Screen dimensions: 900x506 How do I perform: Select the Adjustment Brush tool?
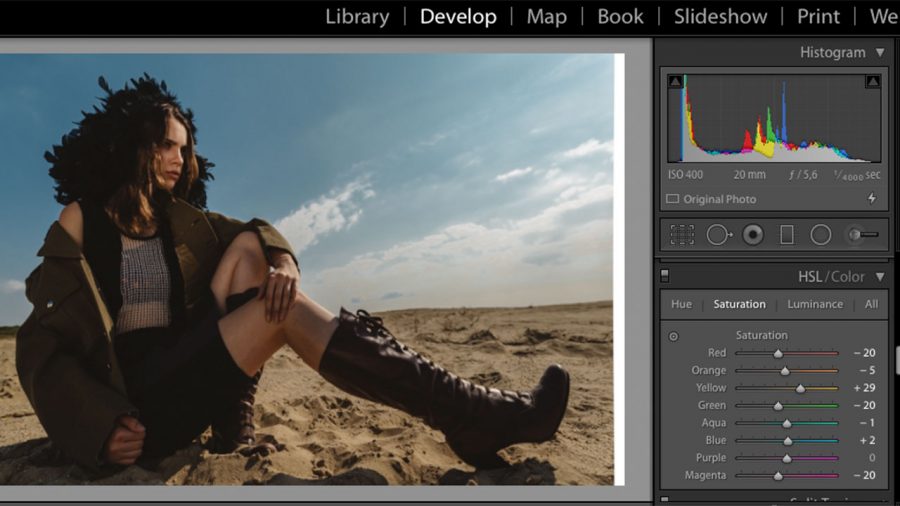point(862,235)
